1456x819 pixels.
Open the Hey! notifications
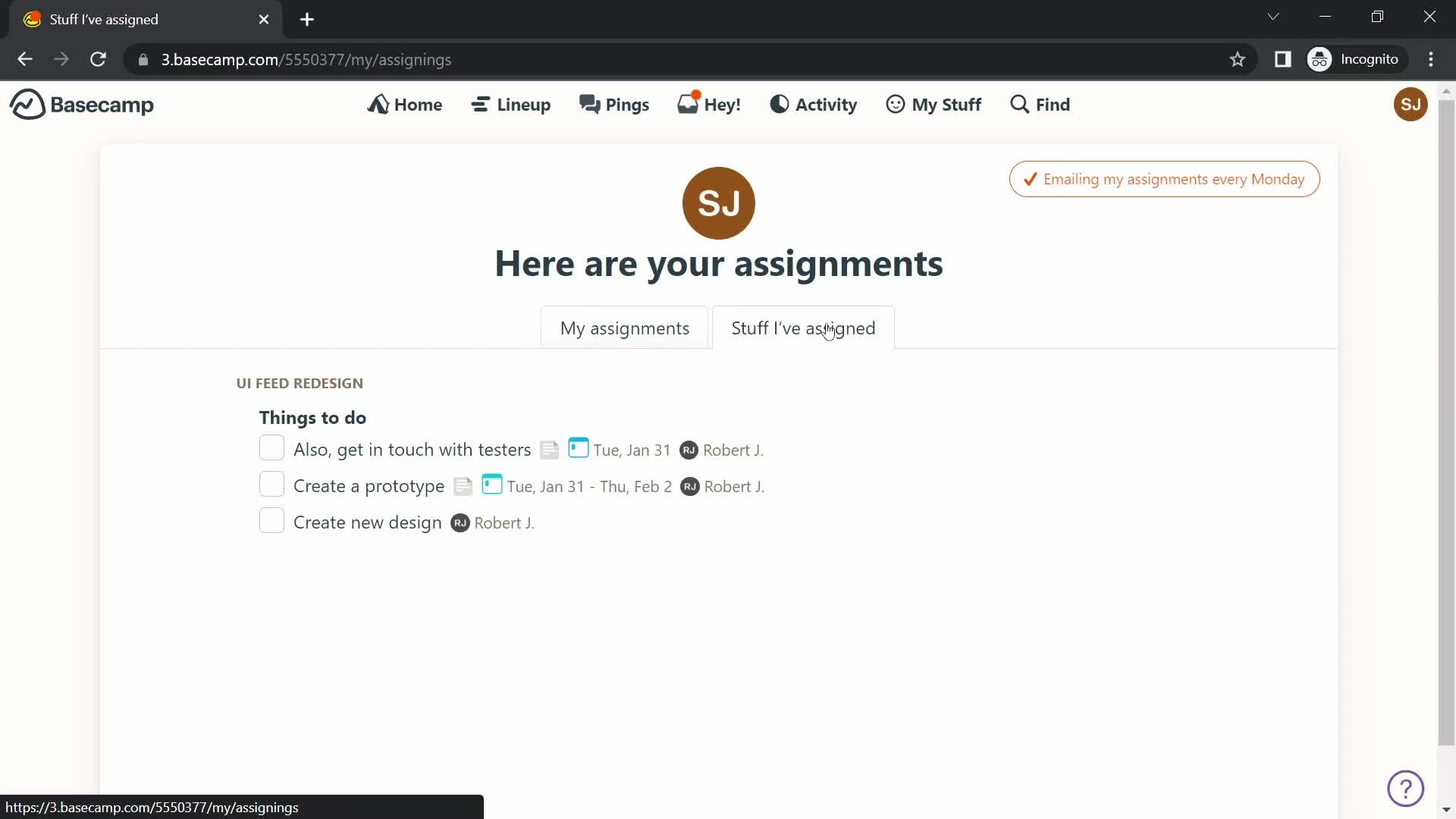709,104
